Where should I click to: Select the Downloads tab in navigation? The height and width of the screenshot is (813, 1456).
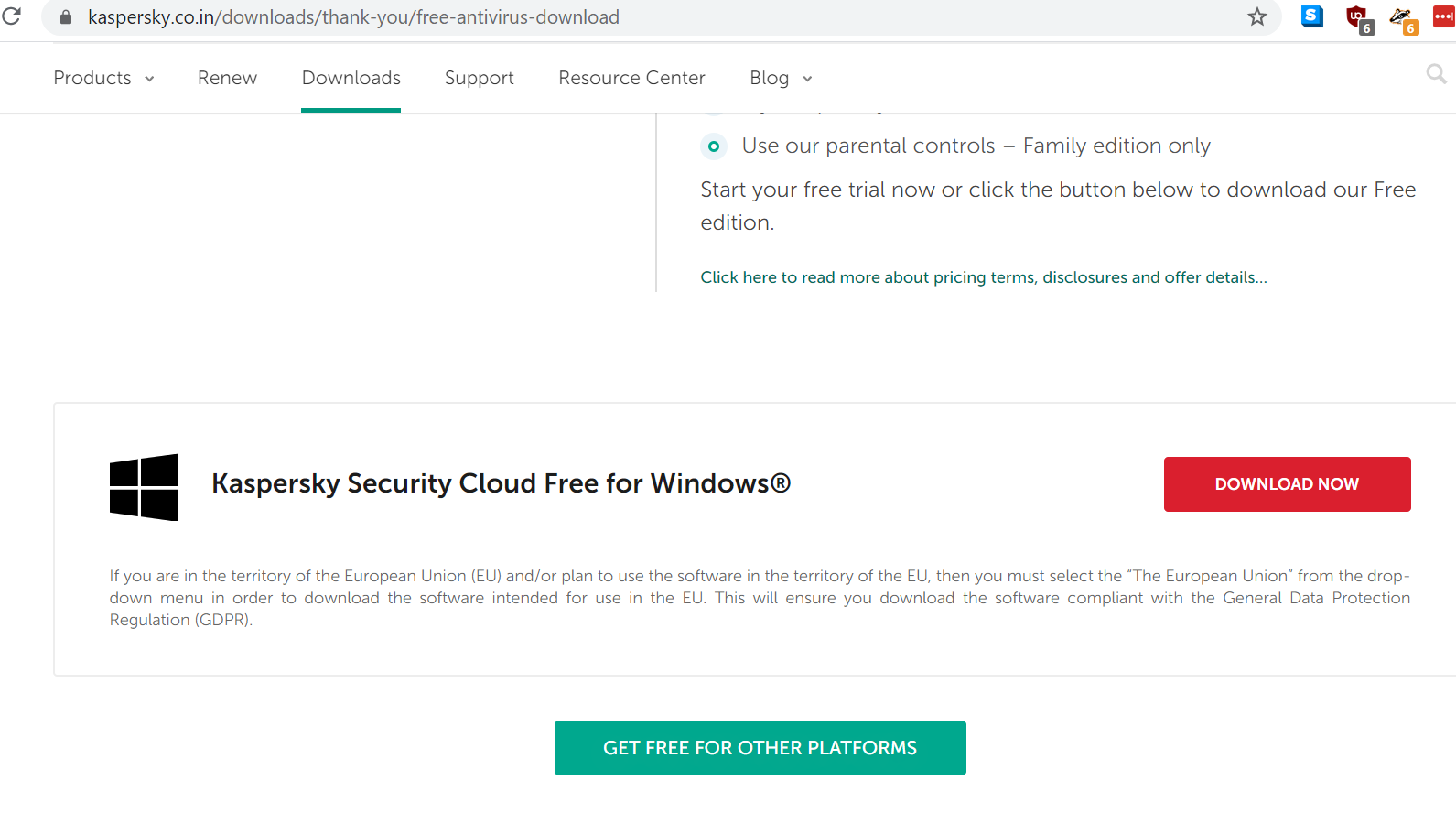pos(351,78)
